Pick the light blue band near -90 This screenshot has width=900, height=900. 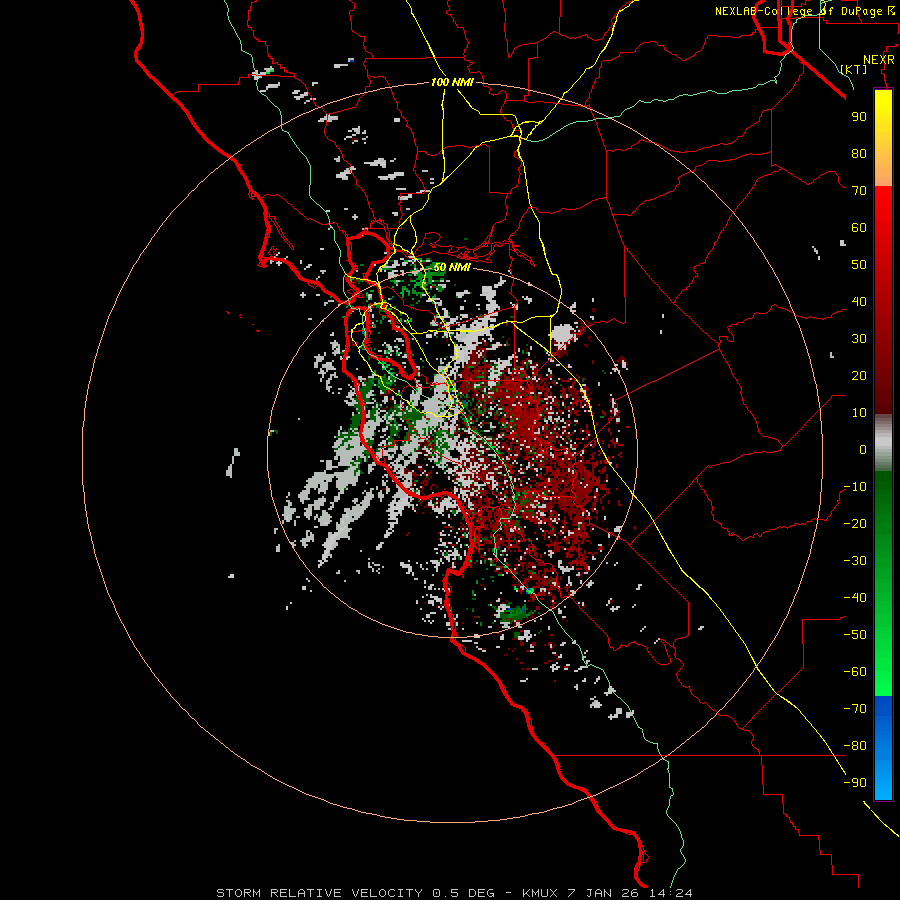pos(883,781)
